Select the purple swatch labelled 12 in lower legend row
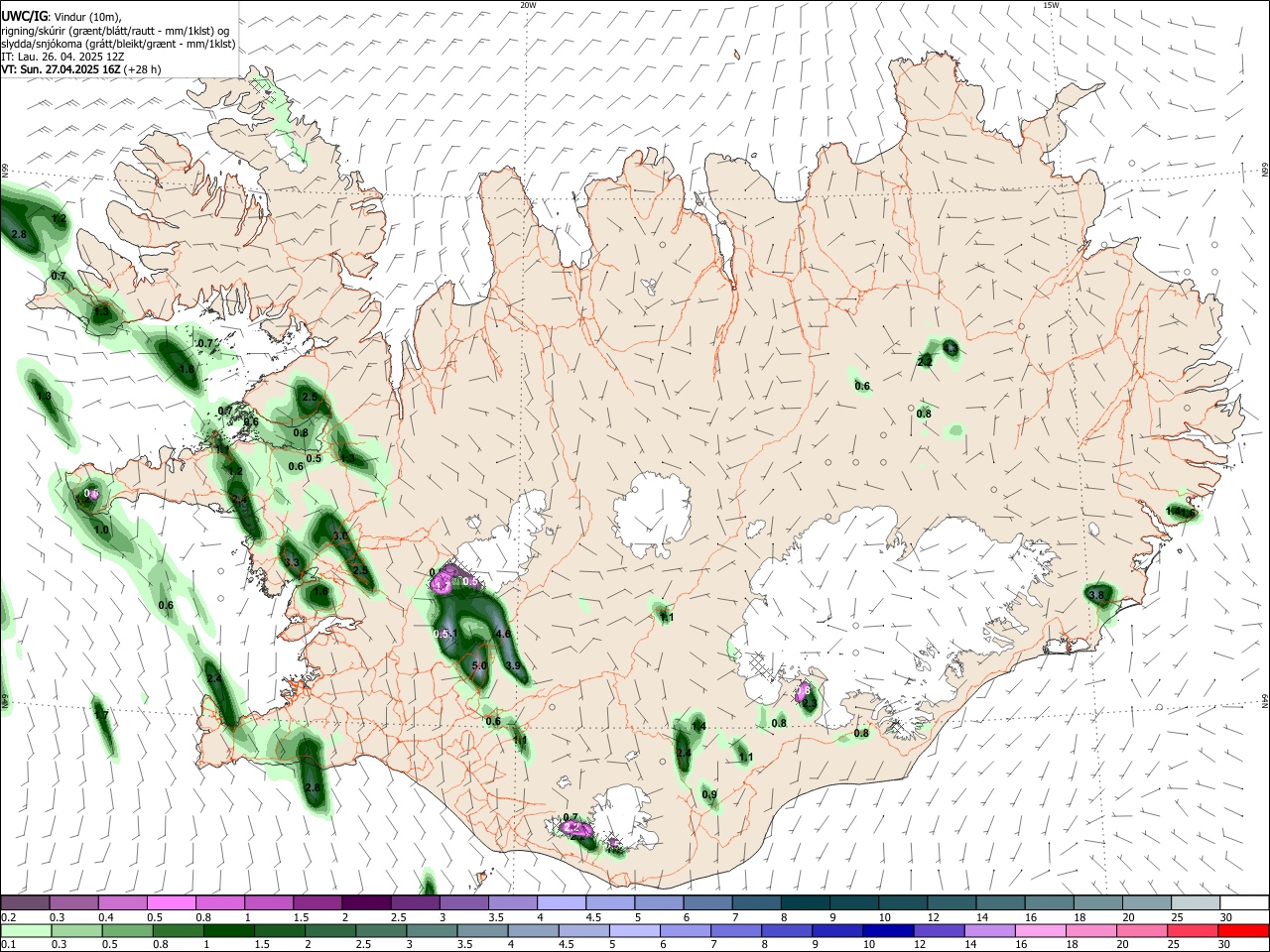The height and width of the screenshot is (952, 1270). click(x=938, y=930)
